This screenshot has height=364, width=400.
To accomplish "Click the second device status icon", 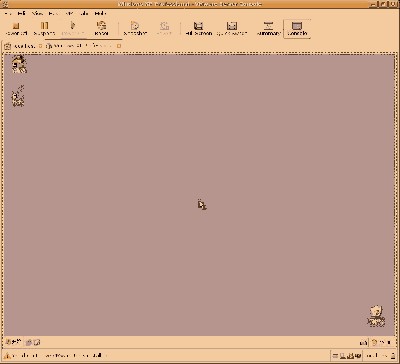I will [342, 356].
